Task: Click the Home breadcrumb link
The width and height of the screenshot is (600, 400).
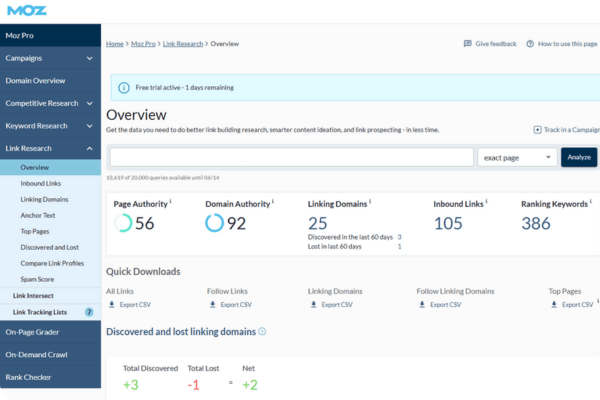Action: [115, 44]
